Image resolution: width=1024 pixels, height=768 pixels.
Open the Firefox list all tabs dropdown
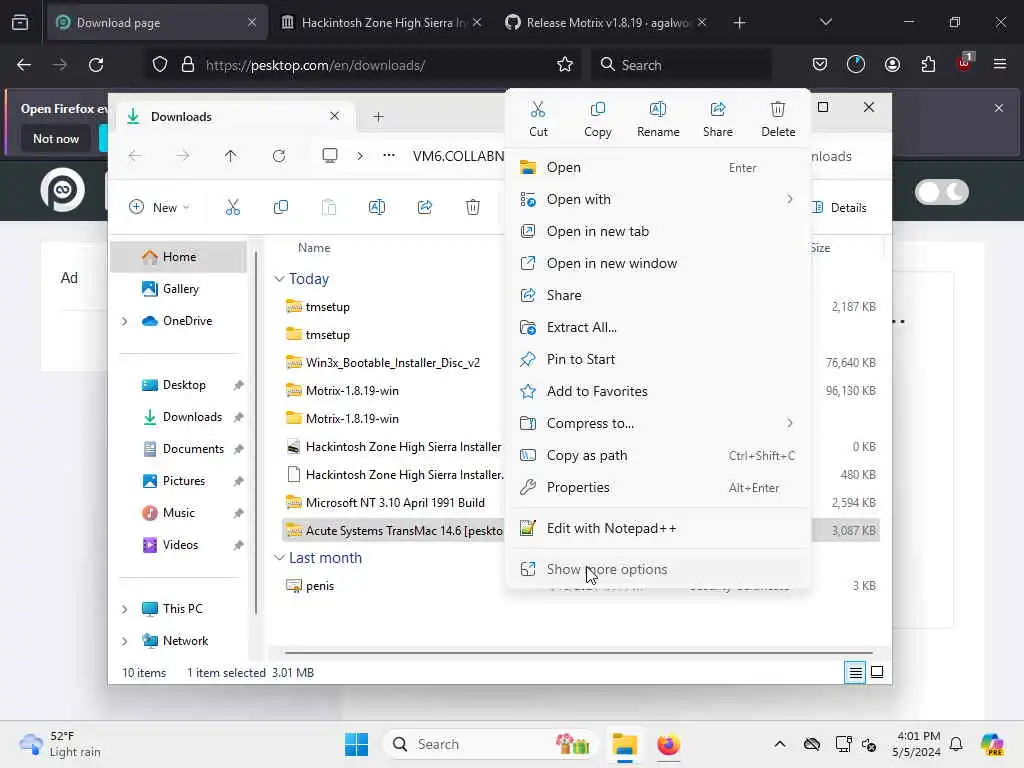826,22
